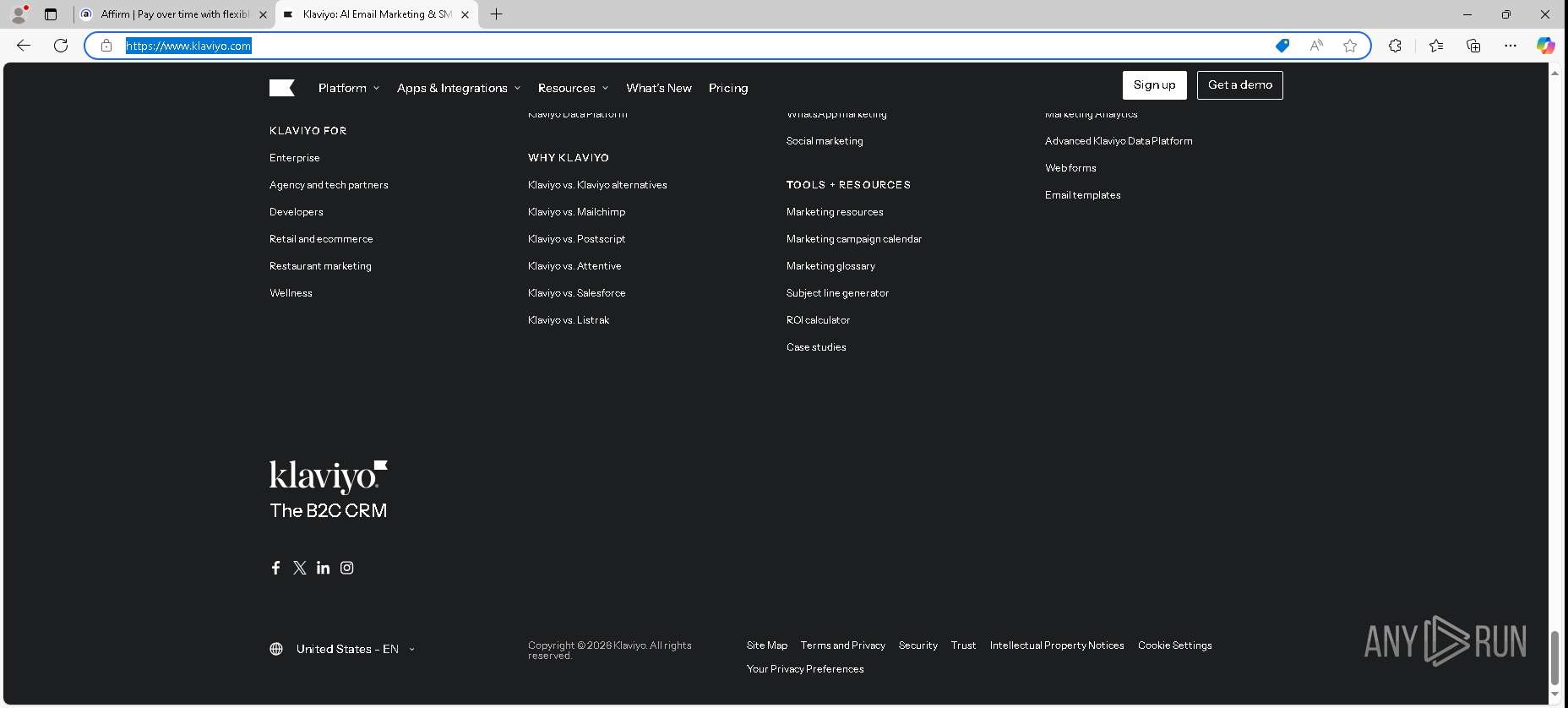Image resolution: width=1568 pixels, height=708 pixels.
Task: Open the Subject line generator link
Action: pos(837,293)
